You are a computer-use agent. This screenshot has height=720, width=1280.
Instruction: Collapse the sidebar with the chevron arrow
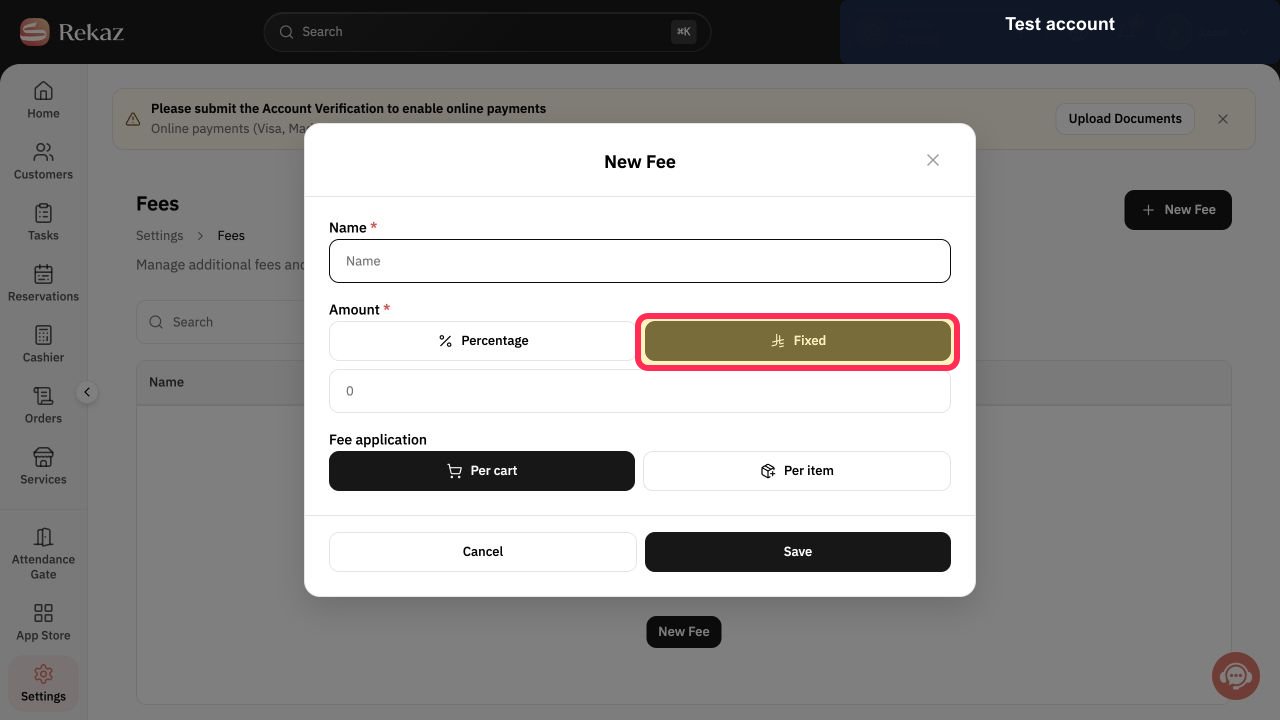[87, 392]
